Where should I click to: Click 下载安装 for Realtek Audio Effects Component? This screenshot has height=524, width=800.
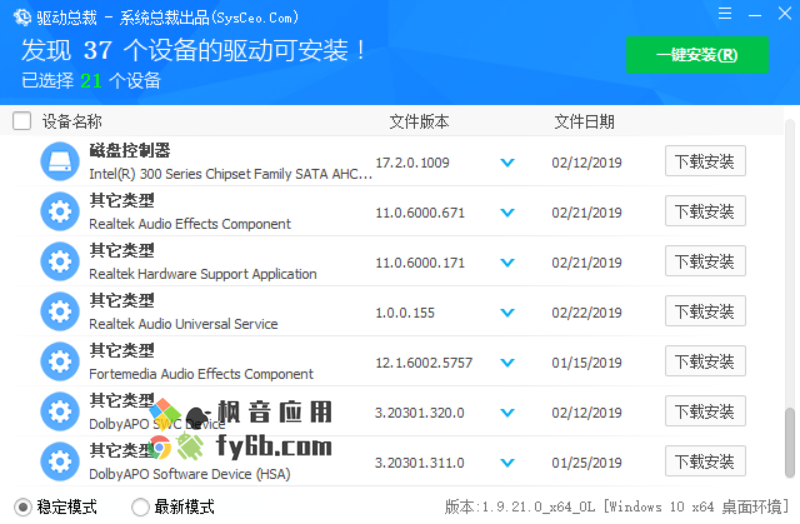point(705,211)
